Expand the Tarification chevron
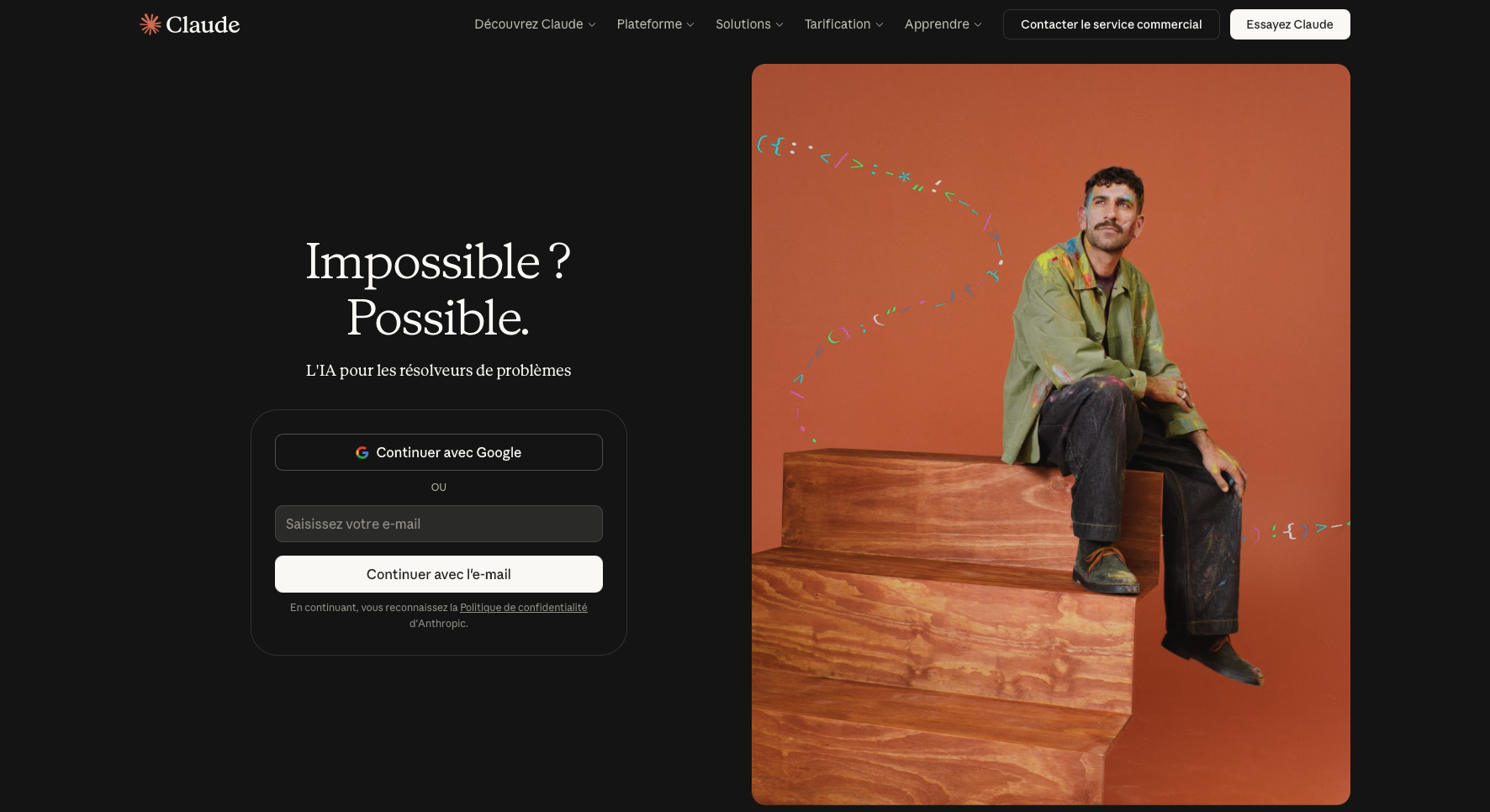 (880, 24)
